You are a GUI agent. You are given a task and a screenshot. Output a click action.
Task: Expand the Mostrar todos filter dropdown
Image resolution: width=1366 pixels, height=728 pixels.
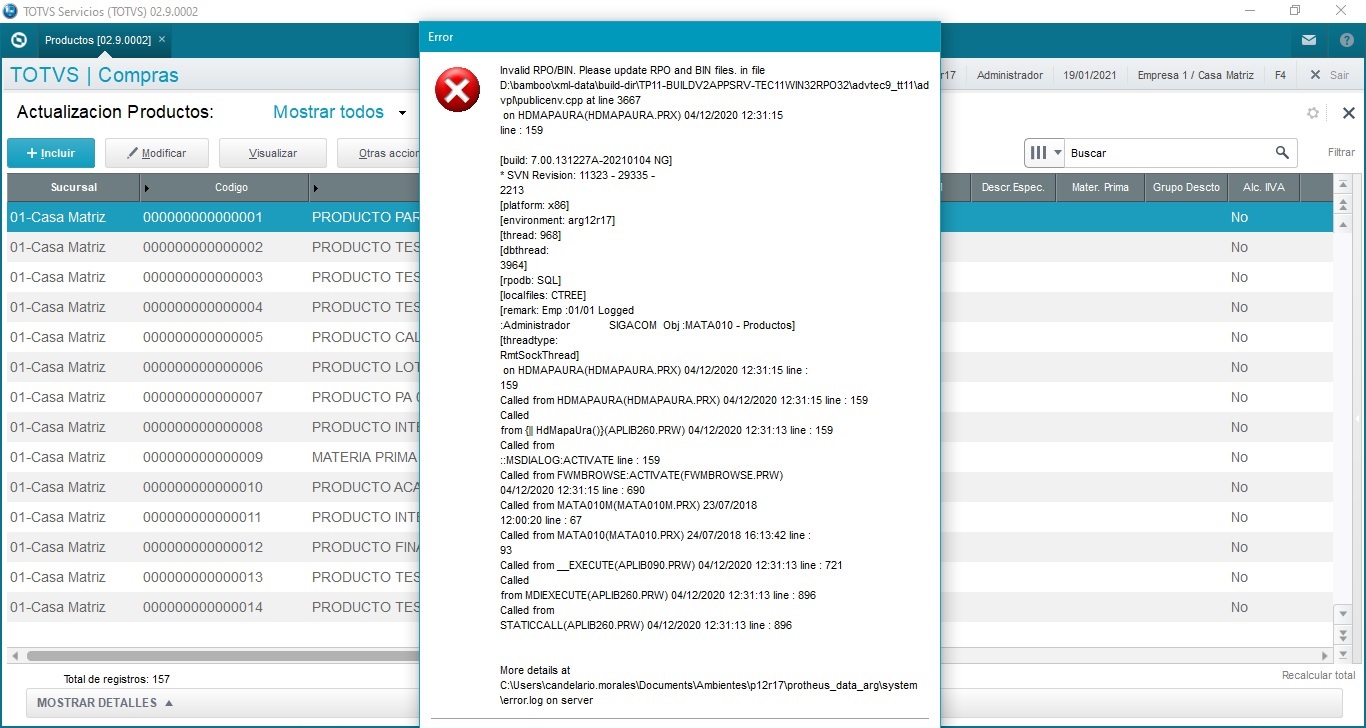[402, 113]
